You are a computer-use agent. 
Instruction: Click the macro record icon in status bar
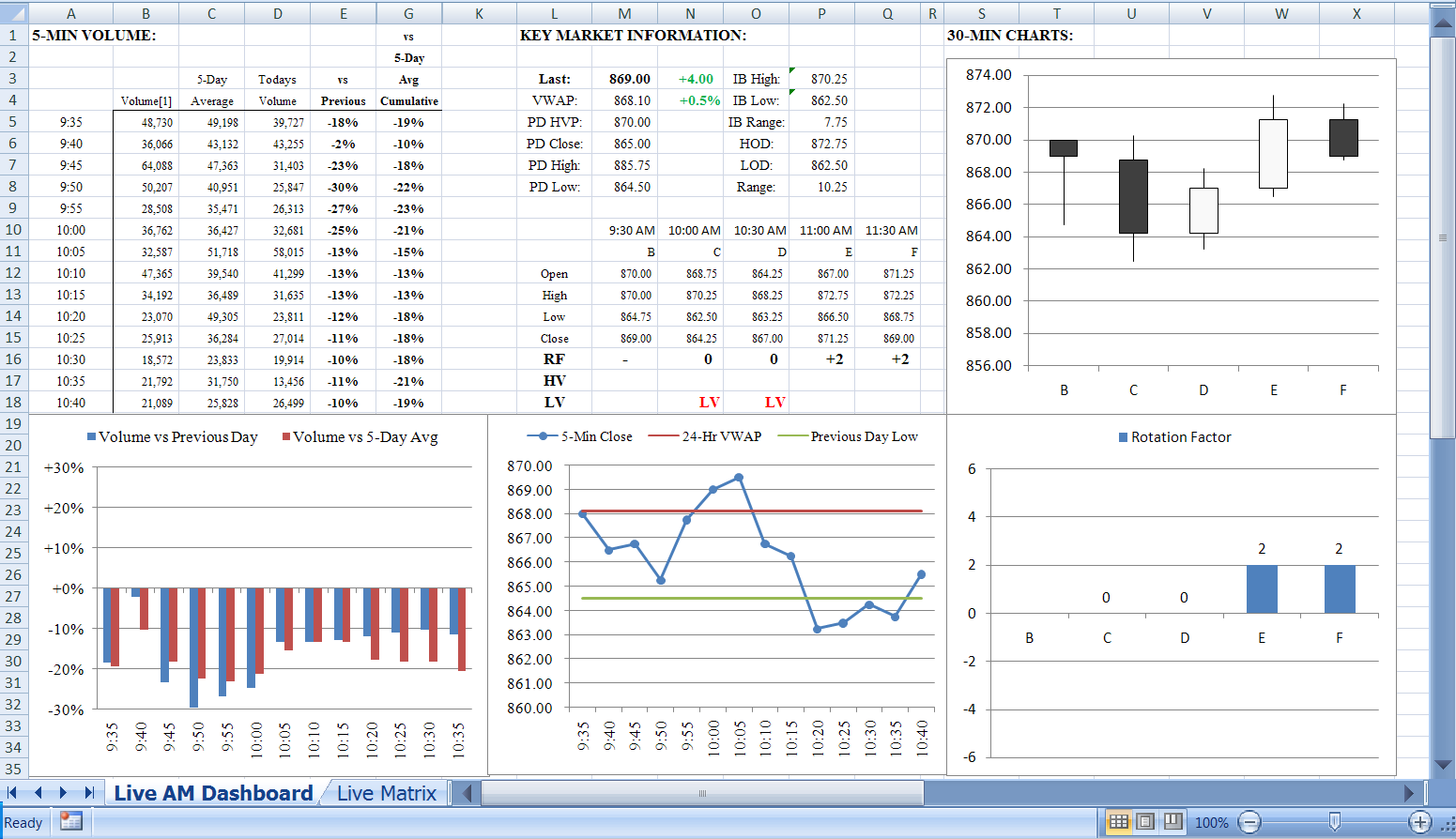(x=70, y=821)
